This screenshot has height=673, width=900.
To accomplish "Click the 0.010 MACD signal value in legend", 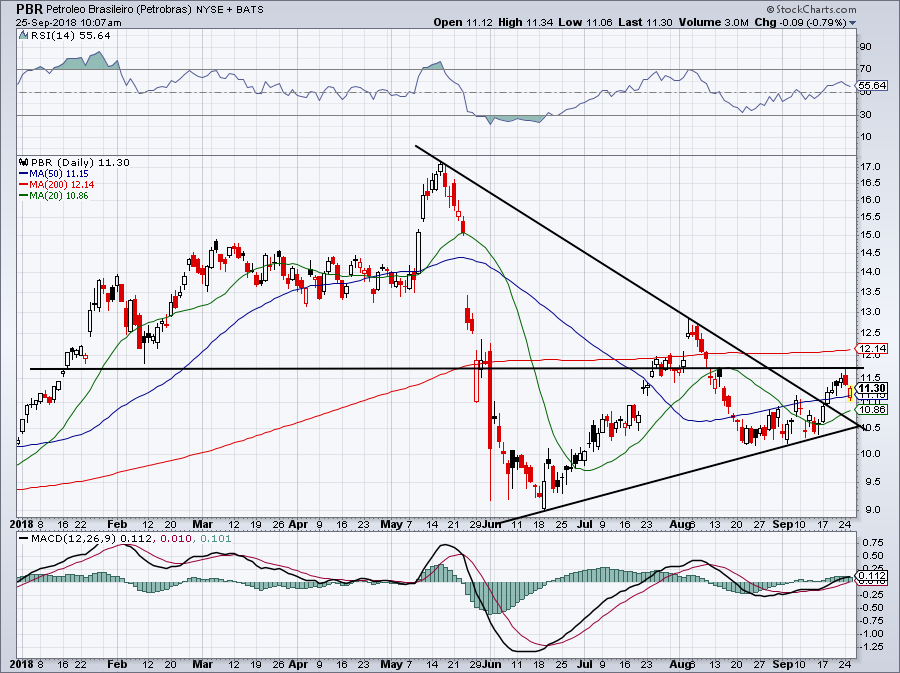I will tap(175, 538).
